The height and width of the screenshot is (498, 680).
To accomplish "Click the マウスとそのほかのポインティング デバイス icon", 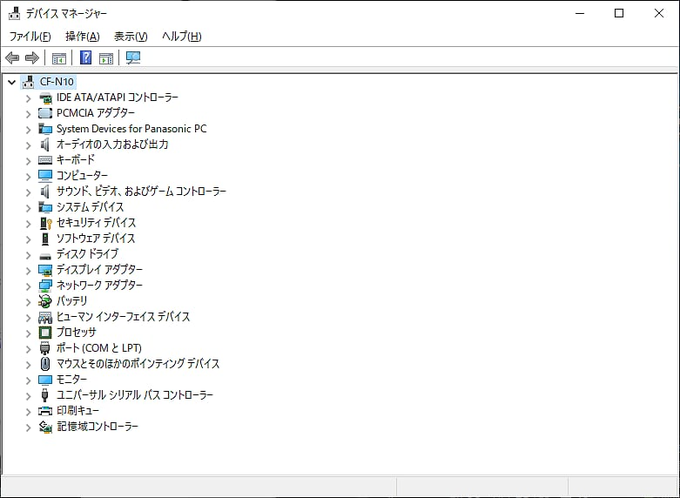I will 45,364.
